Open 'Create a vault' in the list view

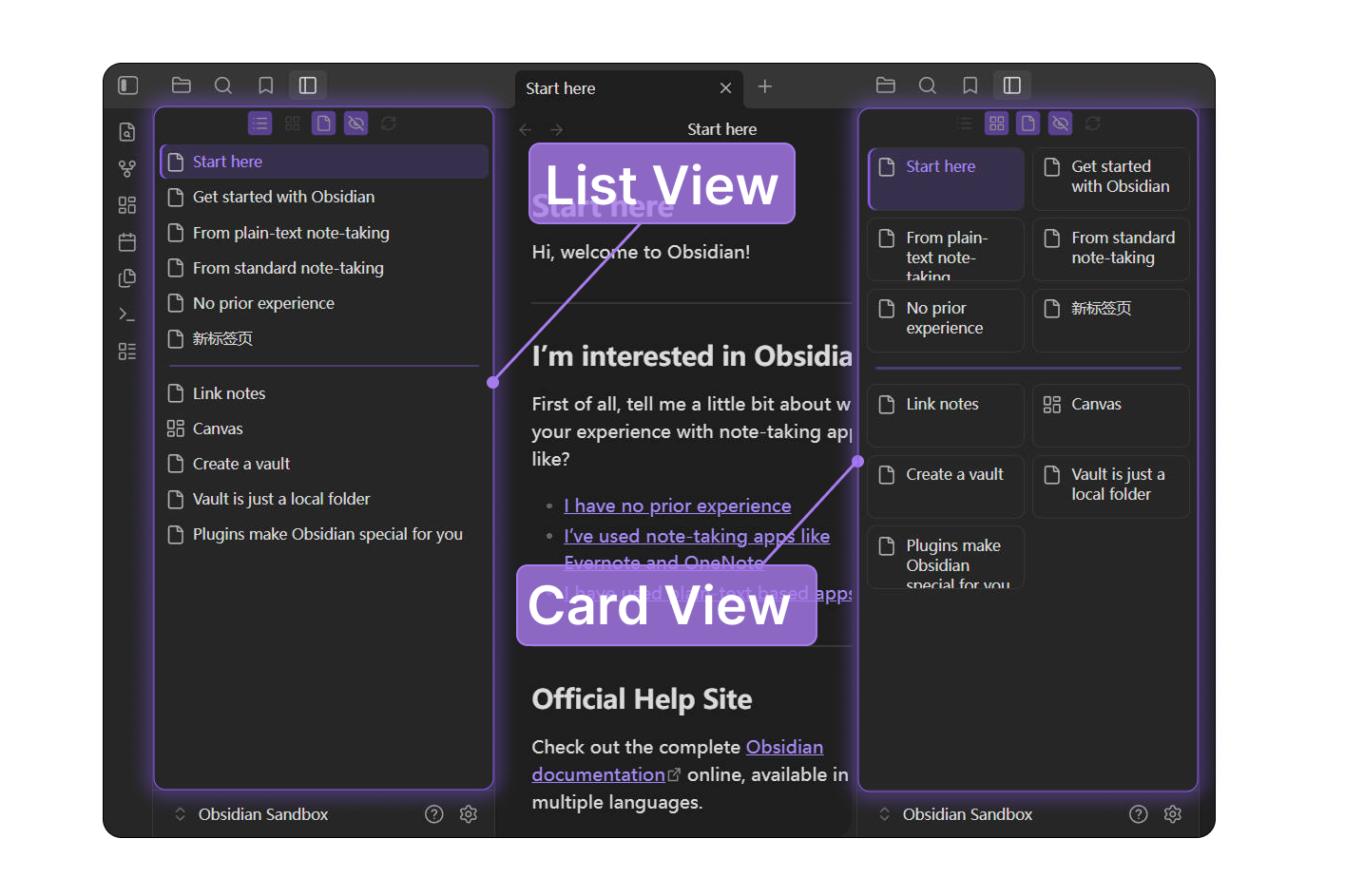[324, 464]
